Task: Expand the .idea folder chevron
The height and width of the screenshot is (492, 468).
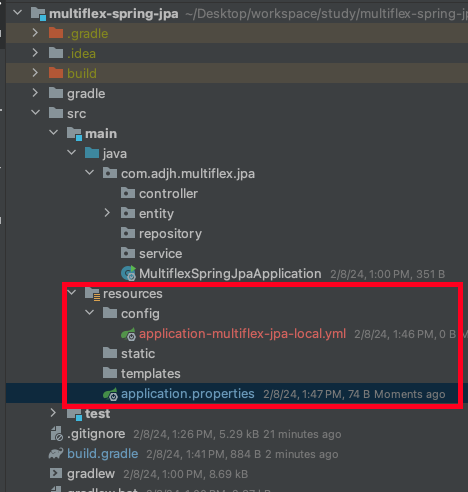Action: point(35,53)
